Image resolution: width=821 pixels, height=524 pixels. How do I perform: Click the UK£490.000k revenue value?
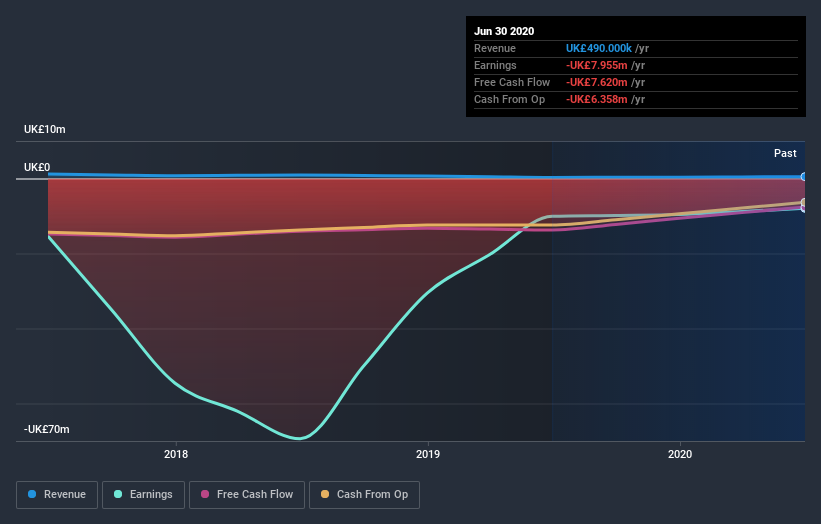[598, 48]
